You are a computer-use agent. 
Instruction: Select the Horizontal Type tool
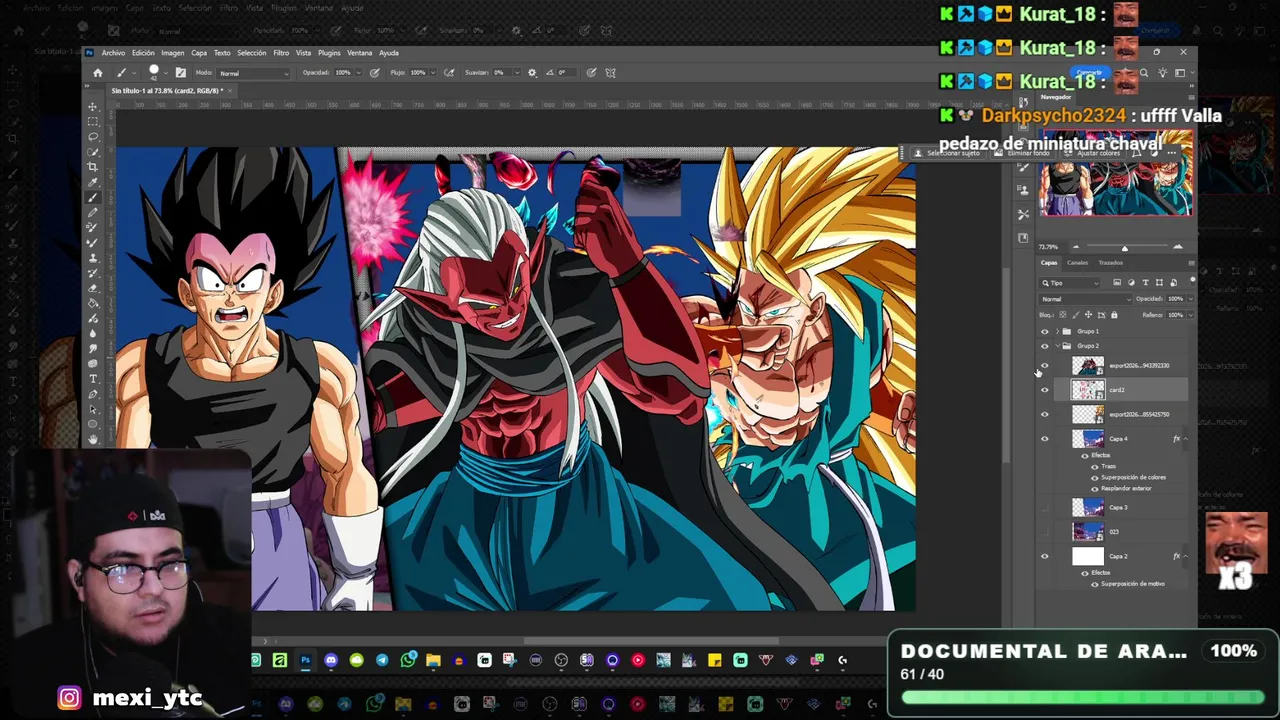(93, 379)
